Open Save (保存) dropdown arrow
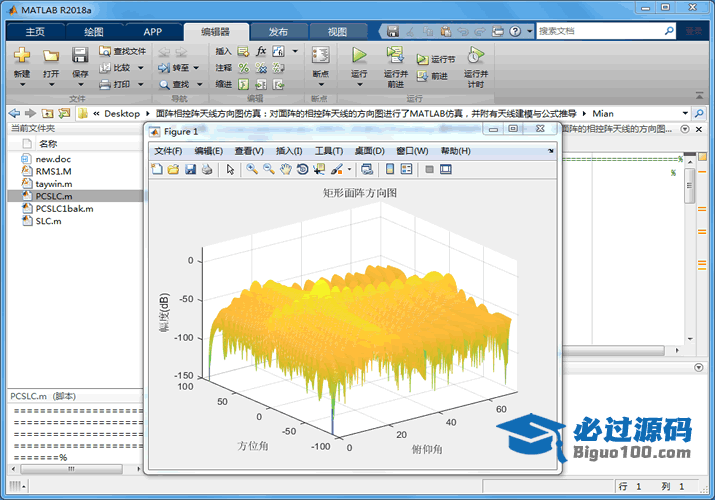715x500 pixels. [x=80, y=85]
